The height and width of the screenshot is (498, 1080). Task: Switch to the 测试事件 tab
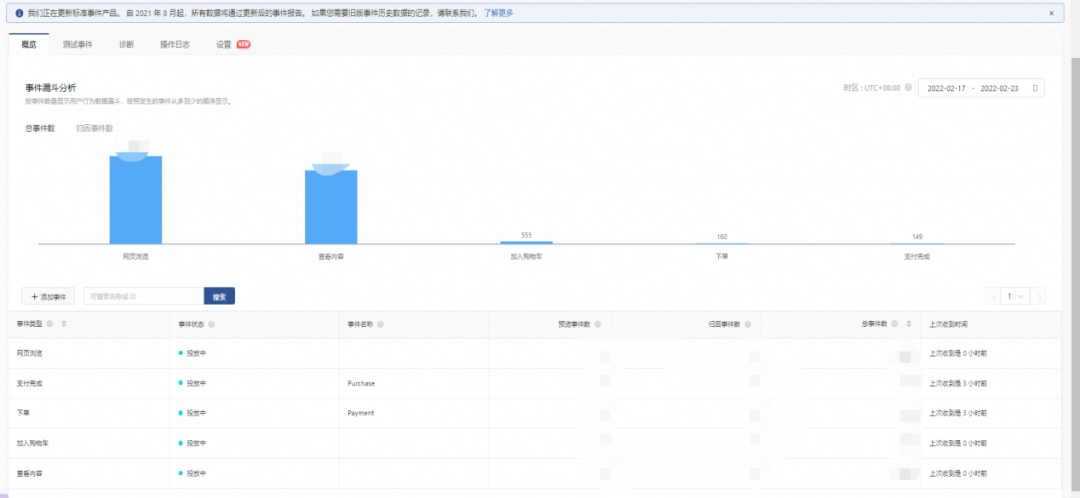77,44
